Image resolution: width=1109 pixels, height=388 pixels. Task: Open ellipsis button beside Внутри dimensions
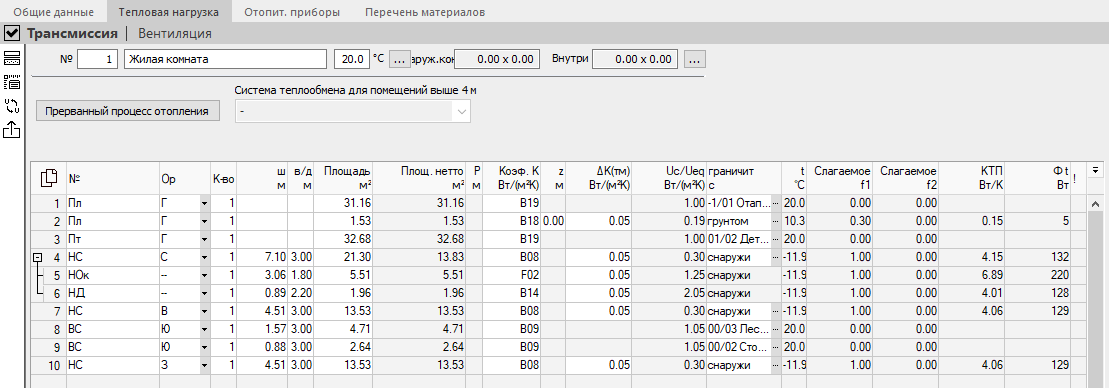tap(695, 59)
